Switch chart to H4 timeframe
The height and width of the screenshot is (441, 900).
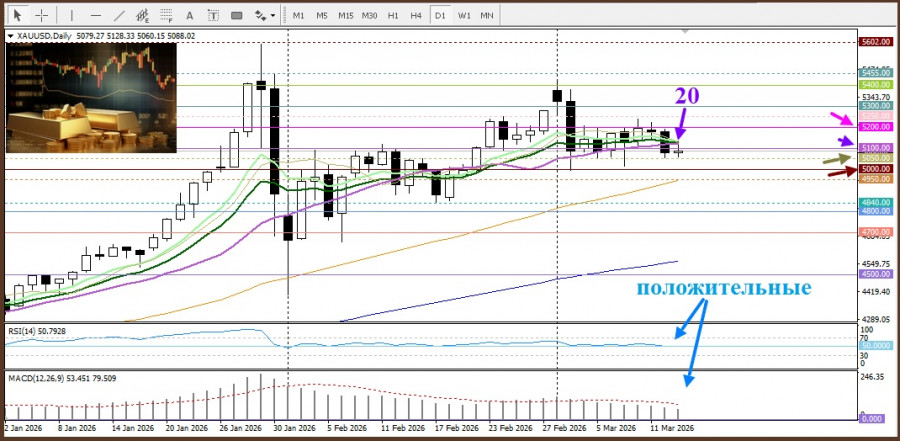click(416, 16)
